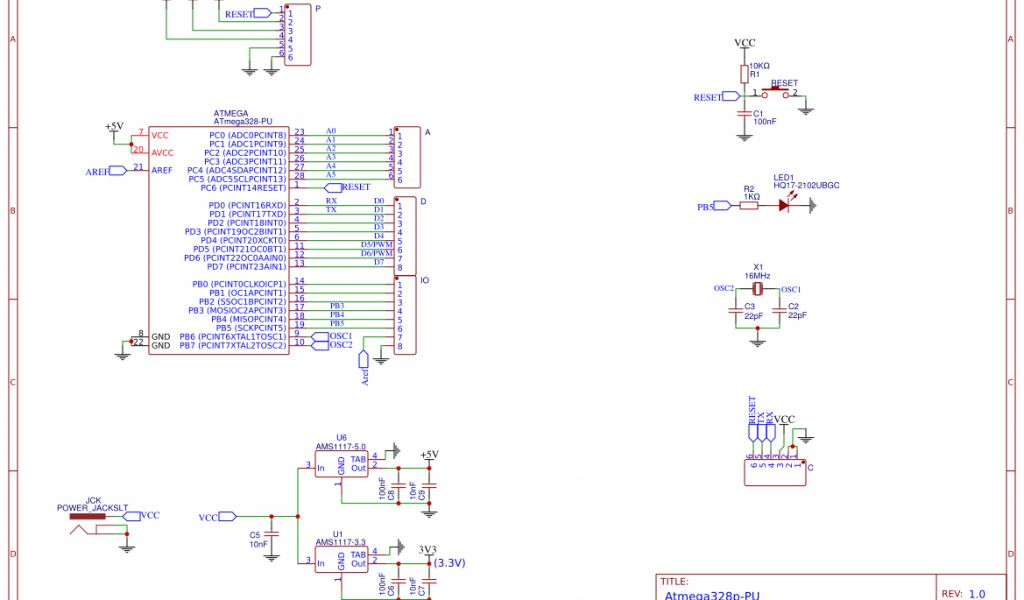Image resolution: width=1024 pixels, height=600 pixels.
Task: Click the +5V power symbol above VCC pin
Action: click(x=114, y=129)
